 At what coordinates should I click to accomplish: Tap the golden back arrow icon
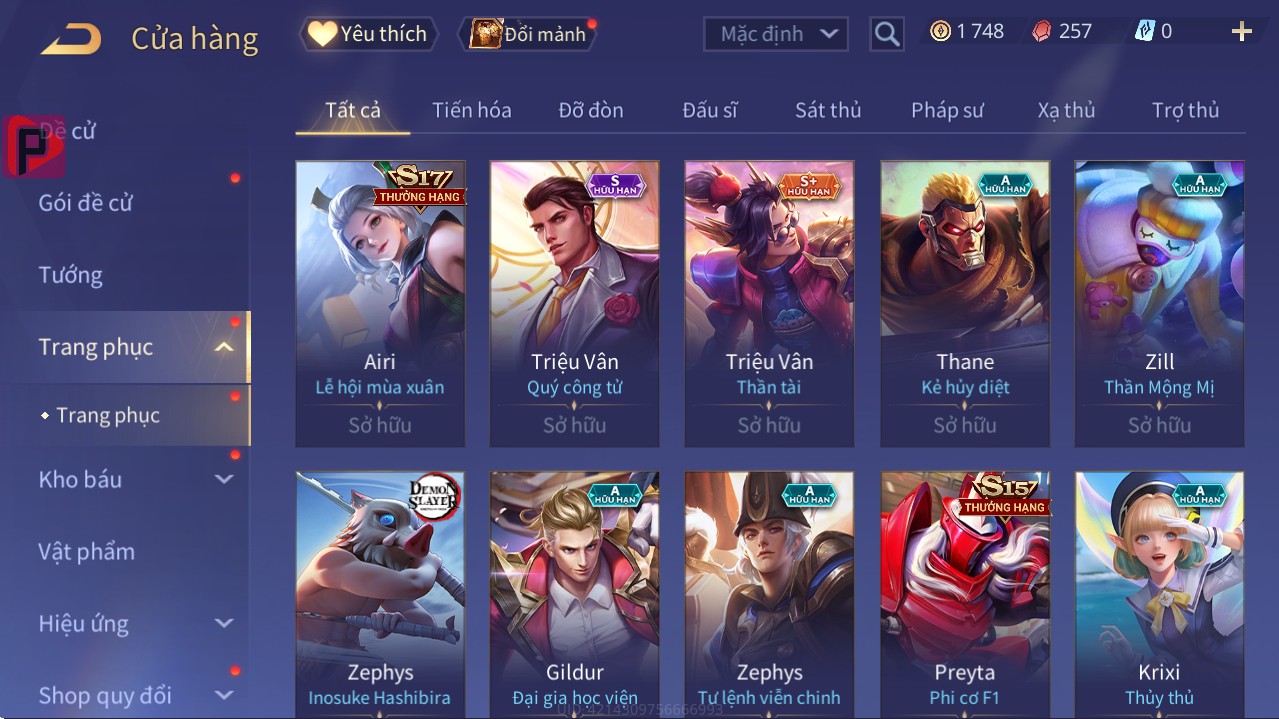pyautogui.click(x=70, y=40)
